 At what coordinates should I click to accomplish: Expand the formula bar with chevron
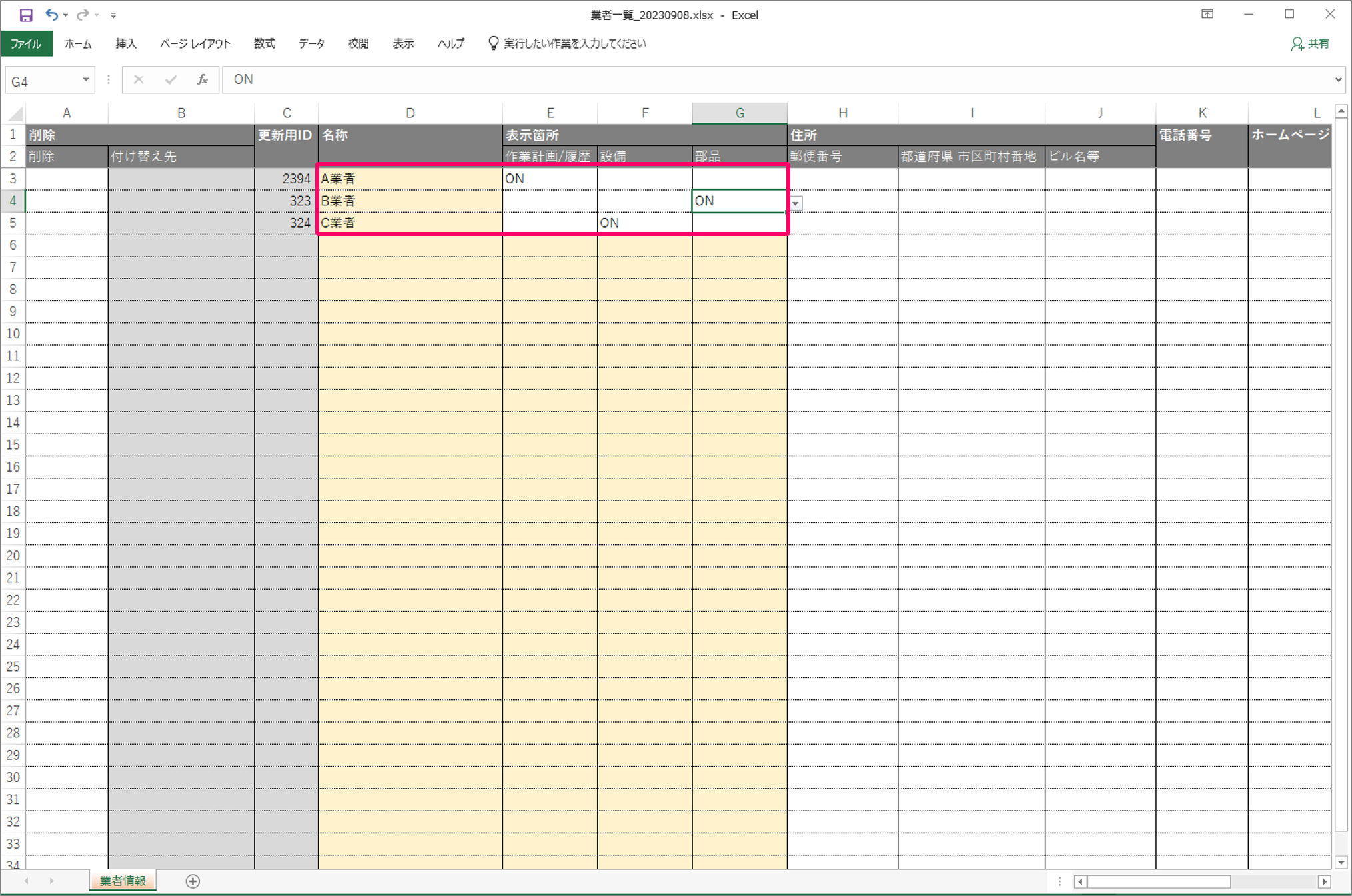pos(1338,80)
